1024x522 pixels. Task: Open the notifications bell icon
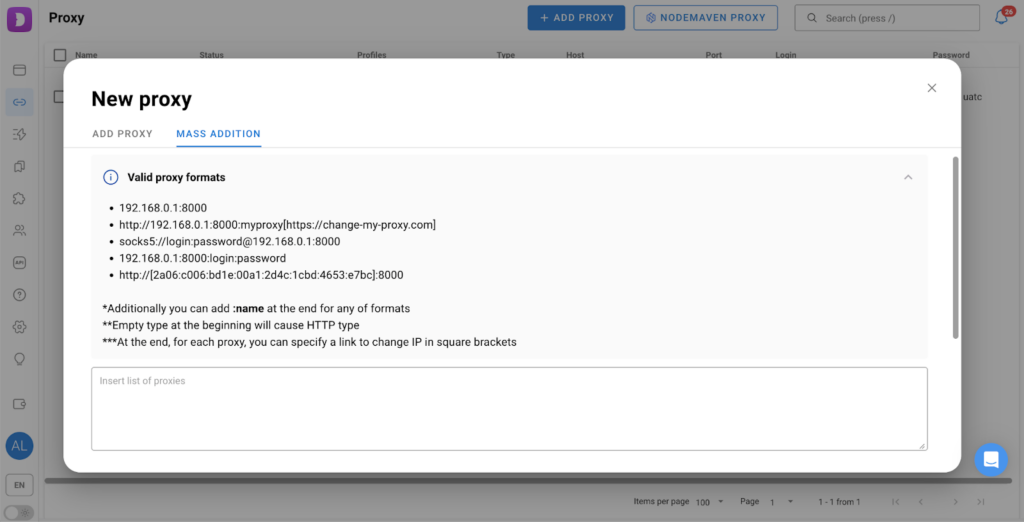(1001, 18)
